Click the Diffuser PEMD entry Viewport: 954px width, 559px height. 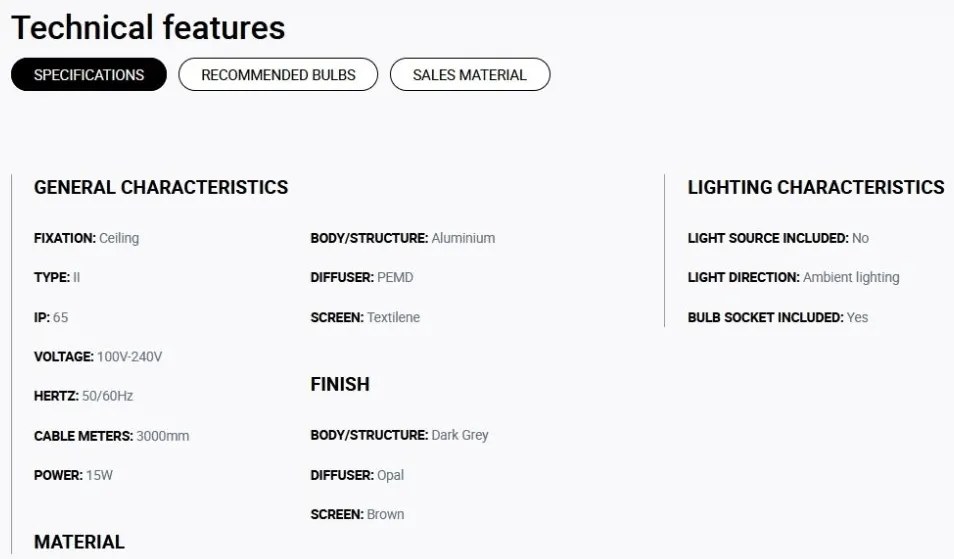[362, 277]
